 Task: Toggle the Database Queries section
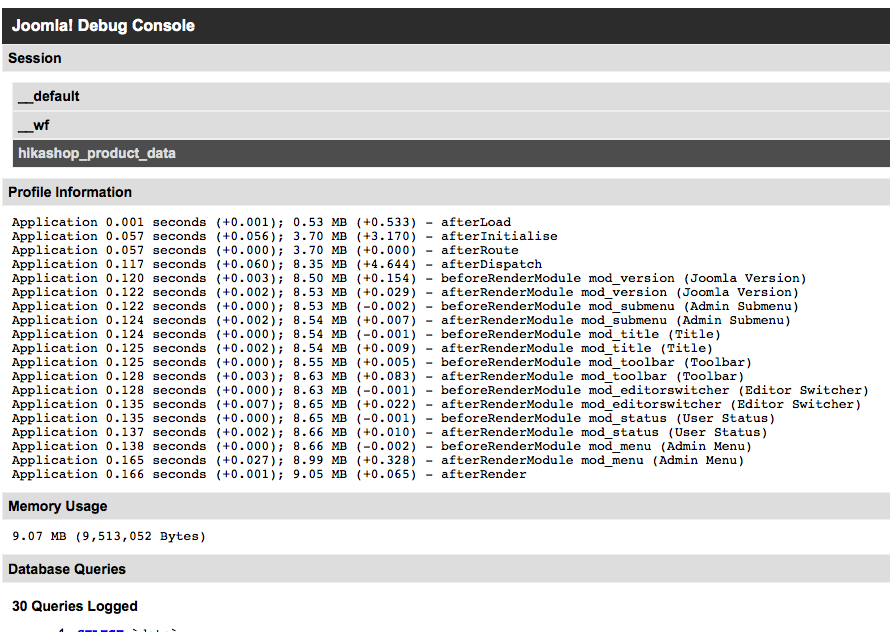click(x=446, y=569)
